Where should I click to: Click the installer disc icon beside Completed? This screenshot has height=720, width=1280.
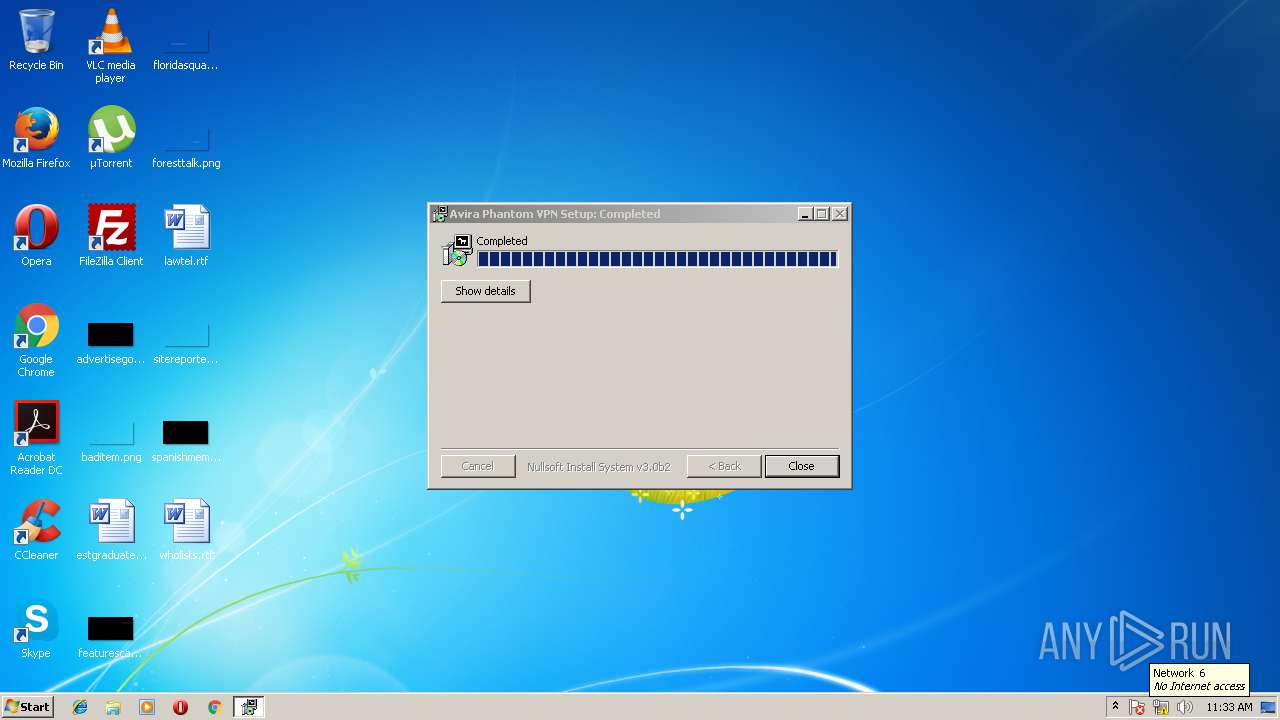tap(457, 251)
